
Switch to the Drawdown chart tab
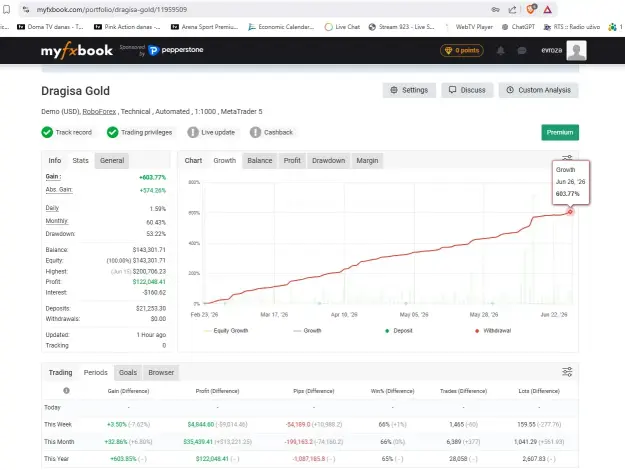click(328, 161)
